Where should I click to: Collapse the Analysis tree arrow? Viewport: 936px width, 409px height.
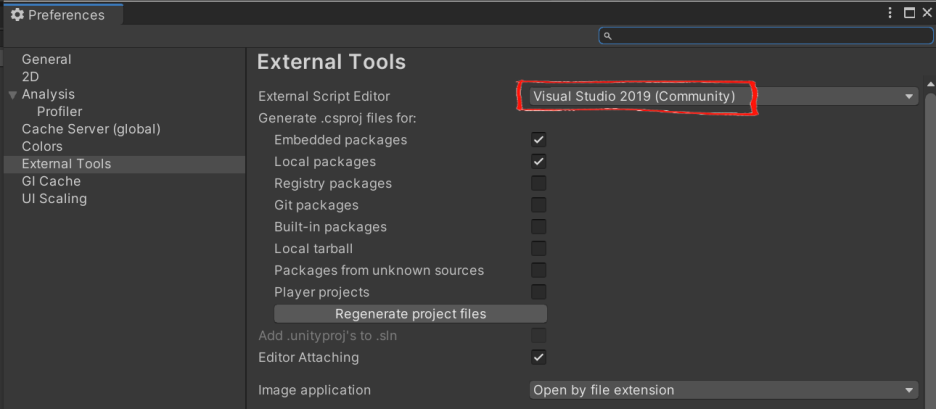point(13,95)
